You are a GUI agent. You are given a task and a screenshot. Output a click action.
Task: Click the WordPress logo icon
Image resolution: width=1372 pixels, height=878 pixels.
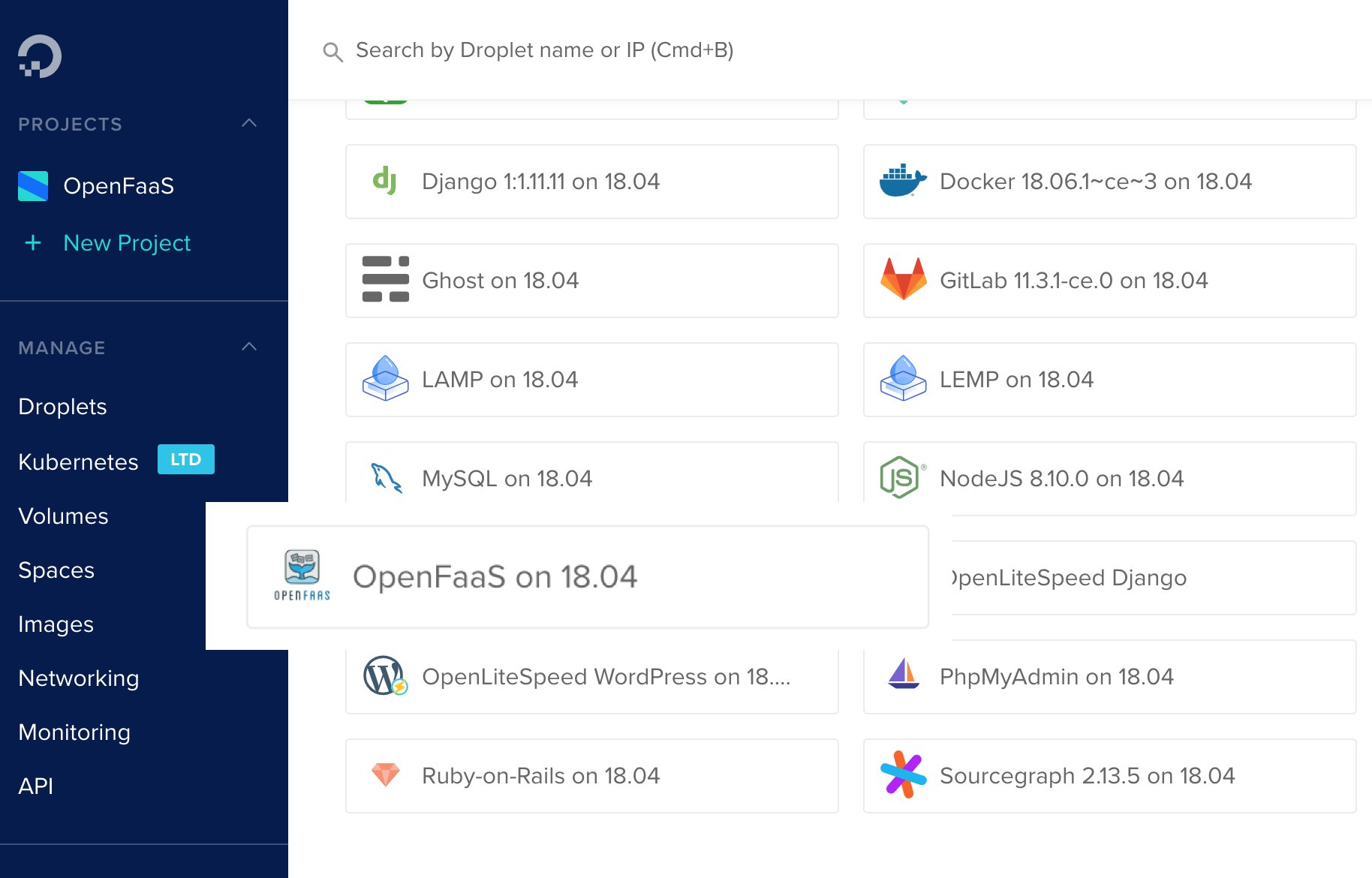tap(385, 676)
